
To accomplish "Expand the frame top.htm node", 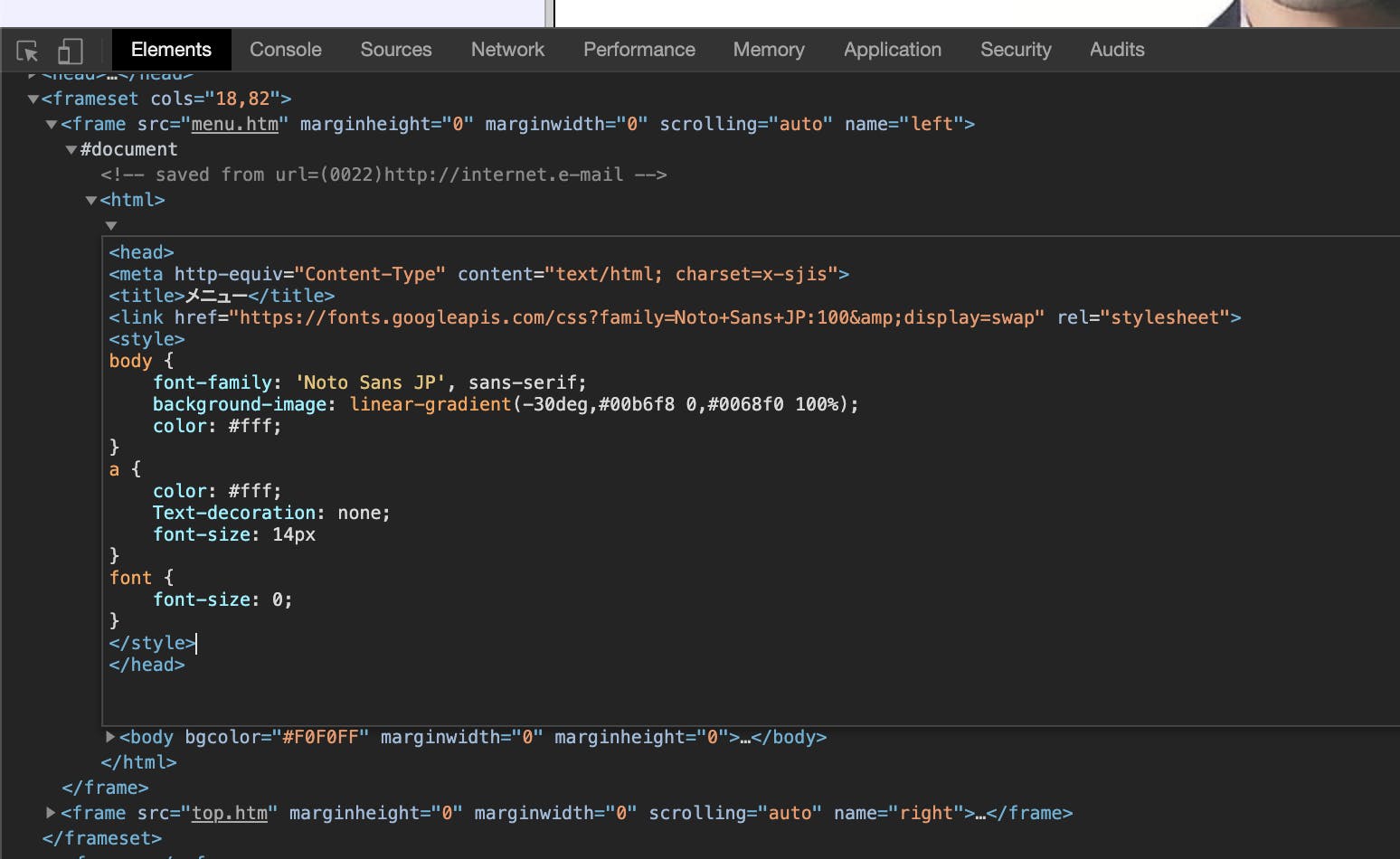I will [x=52, y=813].
